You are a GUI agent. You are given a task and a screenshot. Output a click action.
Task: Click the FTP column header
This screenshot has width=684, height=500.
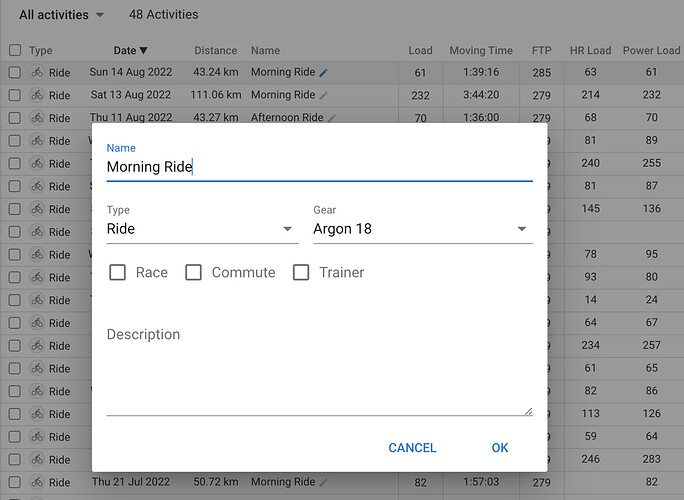(541, 51)
